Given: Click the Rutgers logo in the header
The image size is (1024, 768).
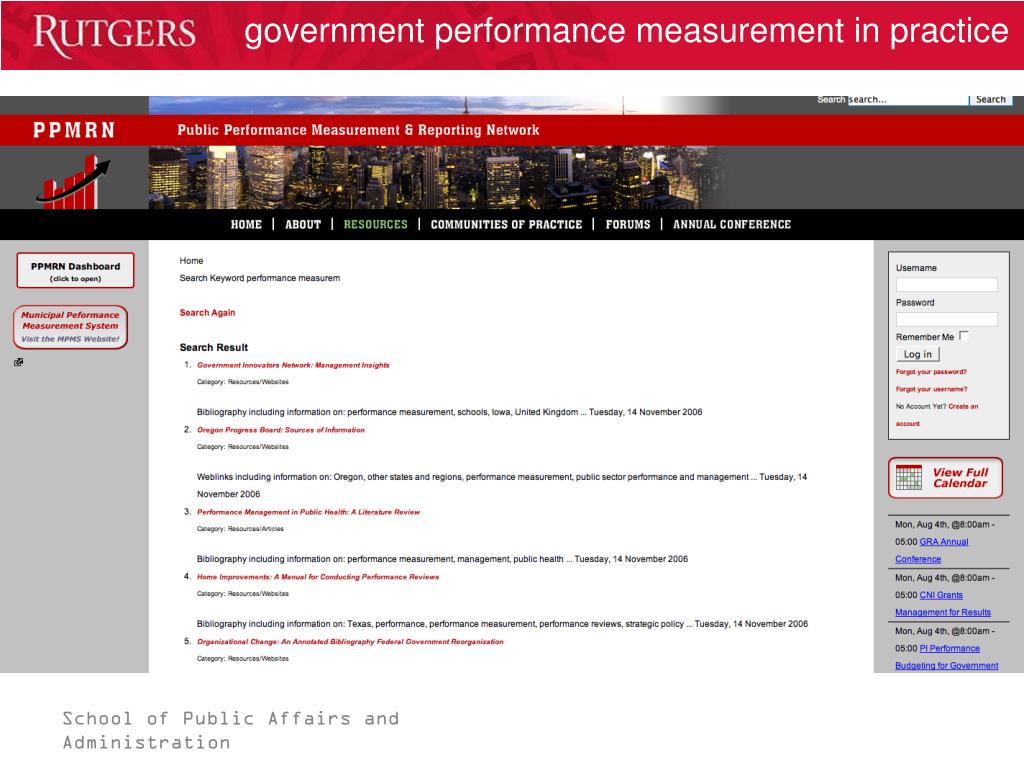Looking at the screenshot, I should coord(114,35).
